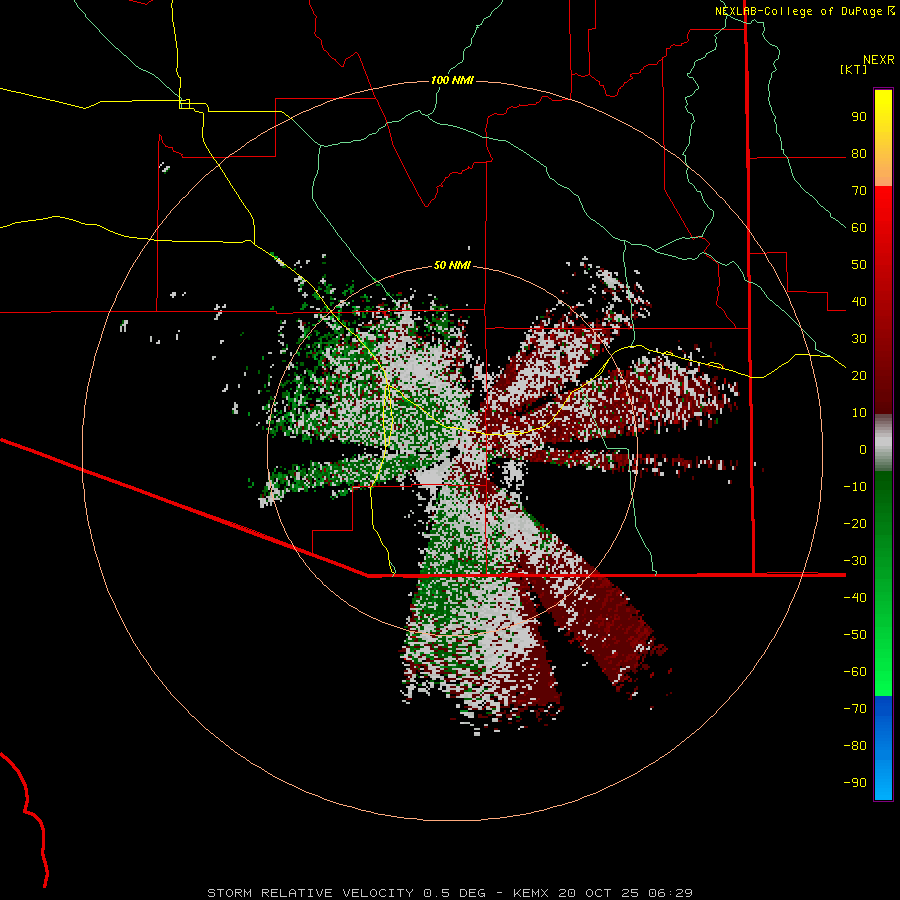This screenshot has height=900, width=900.
Task: Pick the blue segment of the velocity color bar
Action: pyautogui.click(x=883, y=748)
